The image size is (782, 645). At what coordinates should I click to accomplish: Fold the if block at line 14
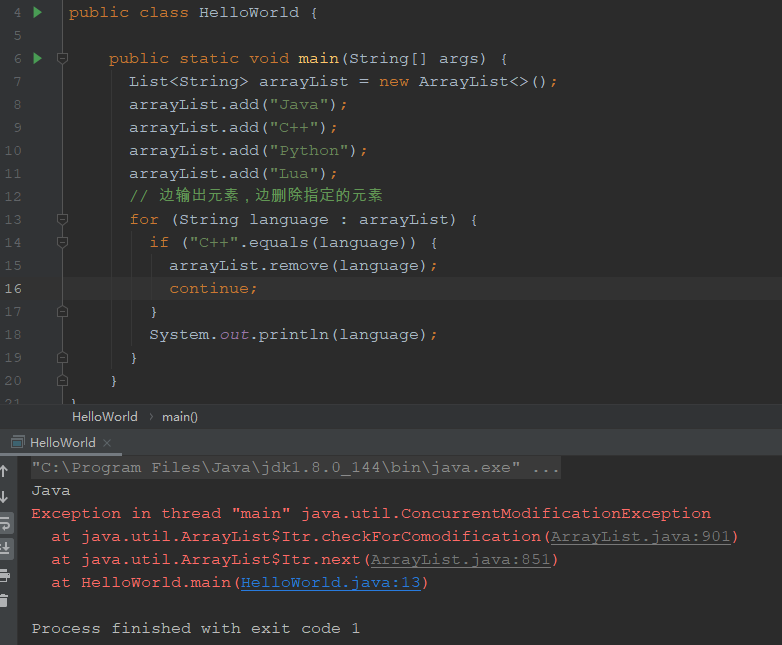click(x=62, y=242)
